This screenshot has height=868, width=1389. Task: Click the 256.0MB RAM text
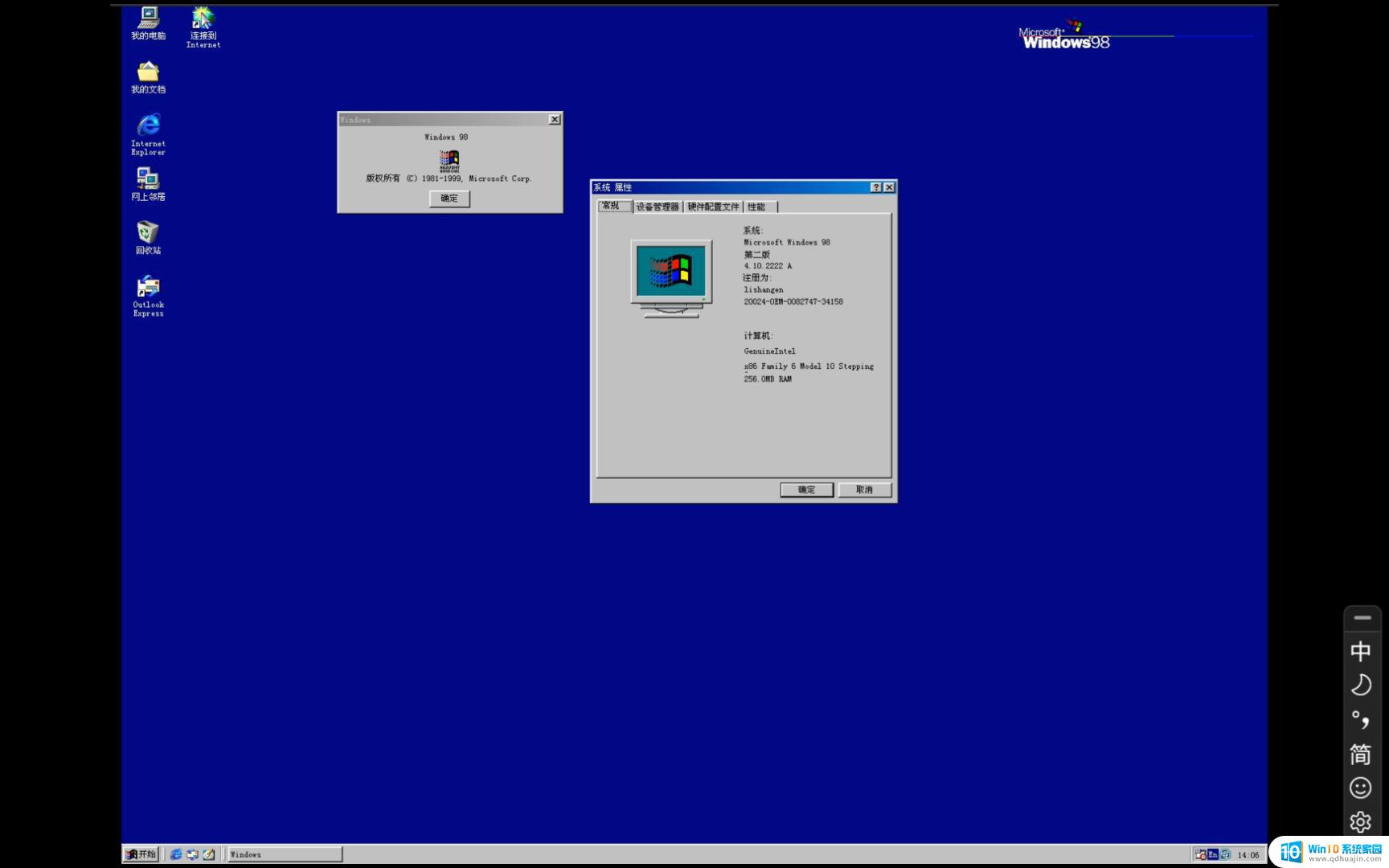(768, 379)
